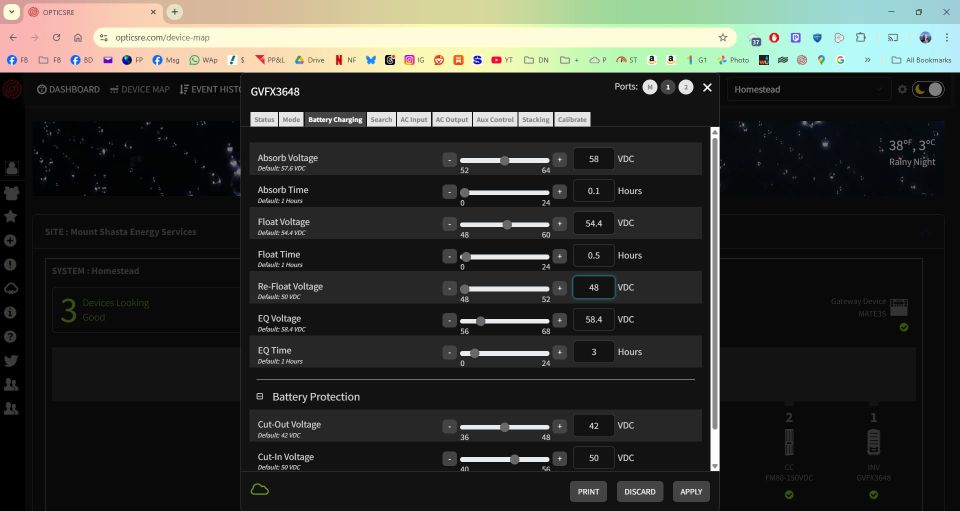
Task: Switch to the AC Input tab
Action: point(413,119)
